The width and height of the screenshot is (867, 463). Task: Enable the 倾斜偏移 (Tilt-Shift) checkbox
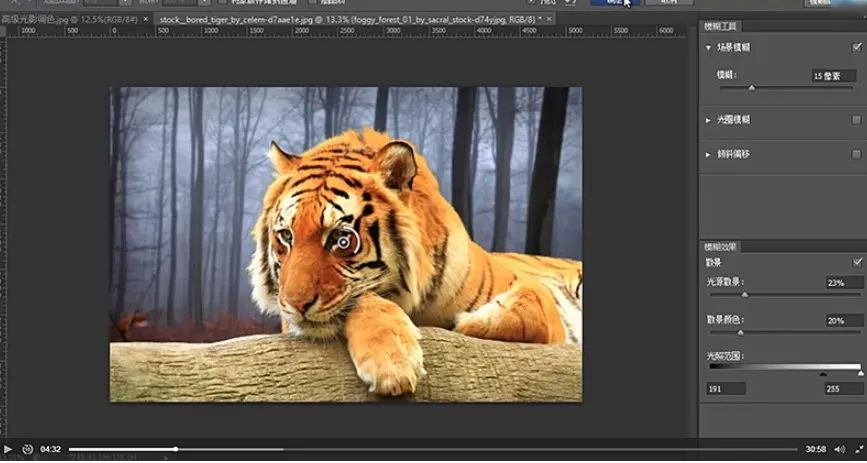tap(856, 154)
